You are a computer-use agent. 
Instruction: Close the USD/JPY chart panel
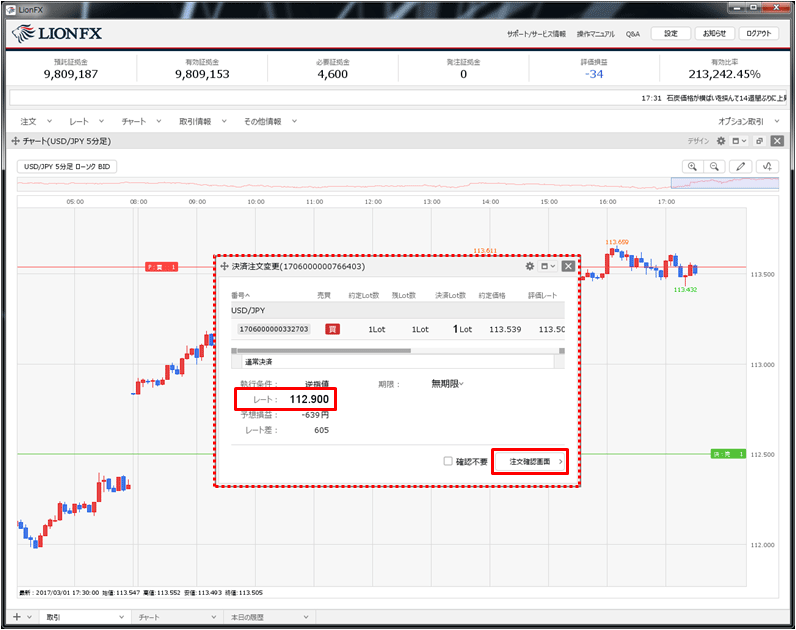[777, 141]
